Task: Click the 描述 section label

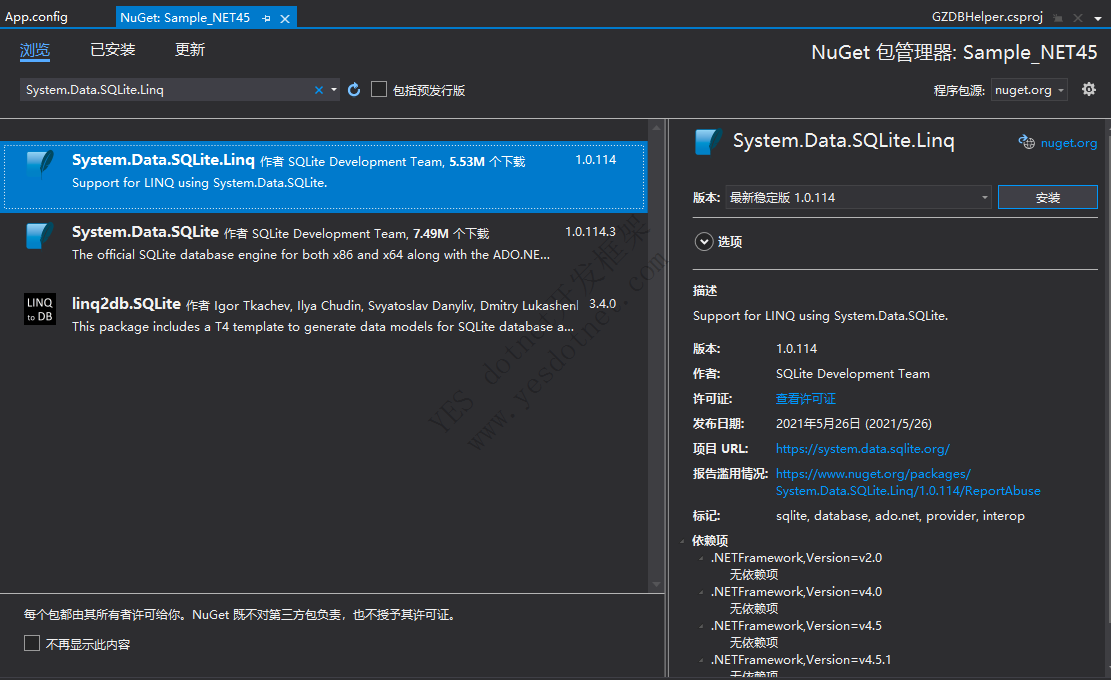Action: tap(705, 290)
